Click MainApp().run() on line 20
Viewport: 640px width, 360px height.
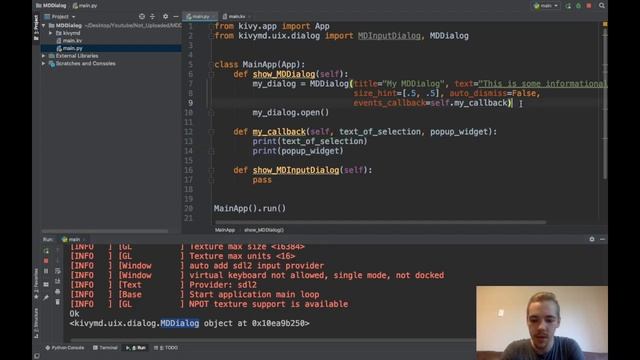click(250, 209)
